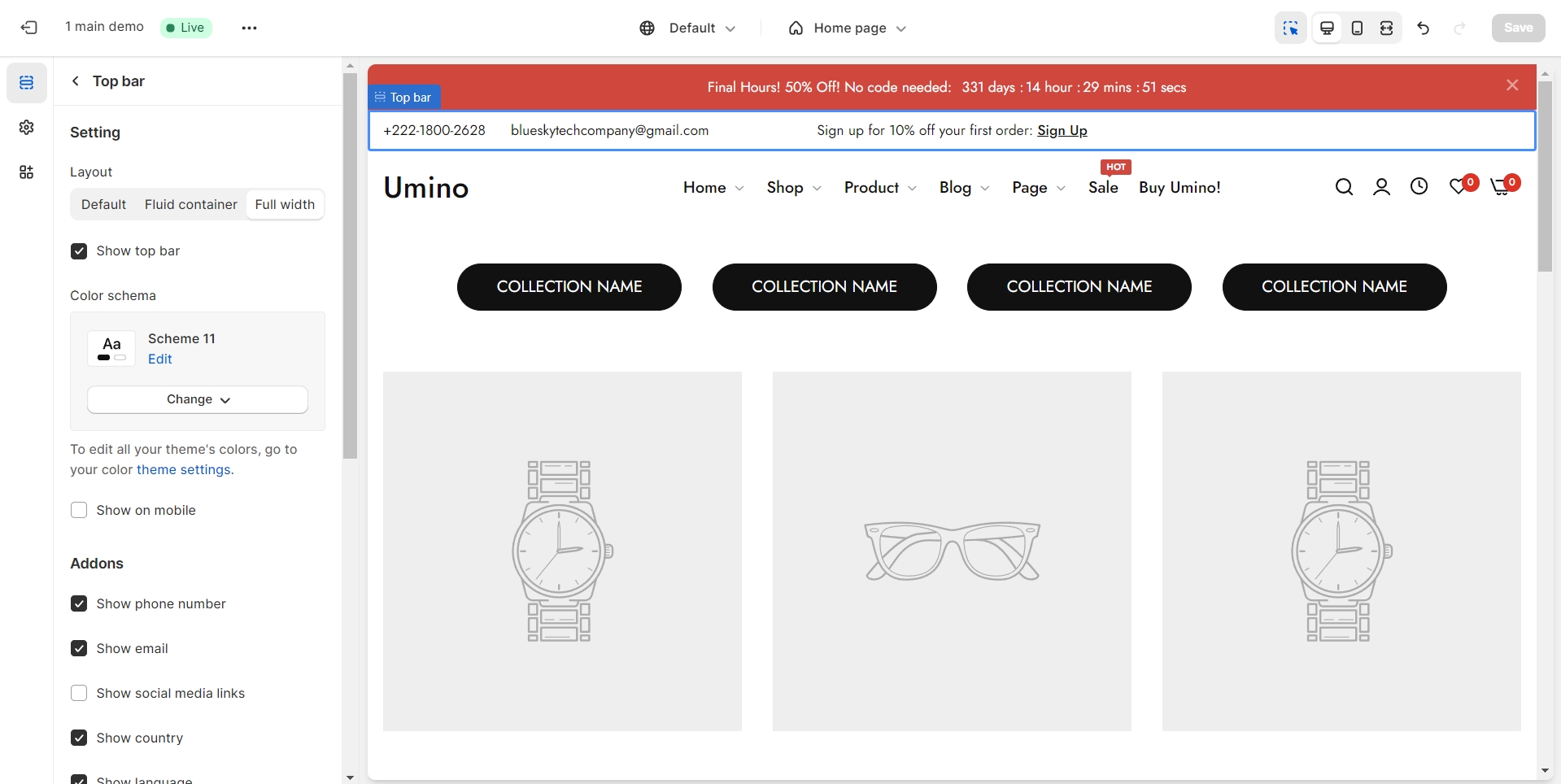Viewport: 1561px width, 784px height.
Task: Click the undo arrow icon
Action: 1423,28
